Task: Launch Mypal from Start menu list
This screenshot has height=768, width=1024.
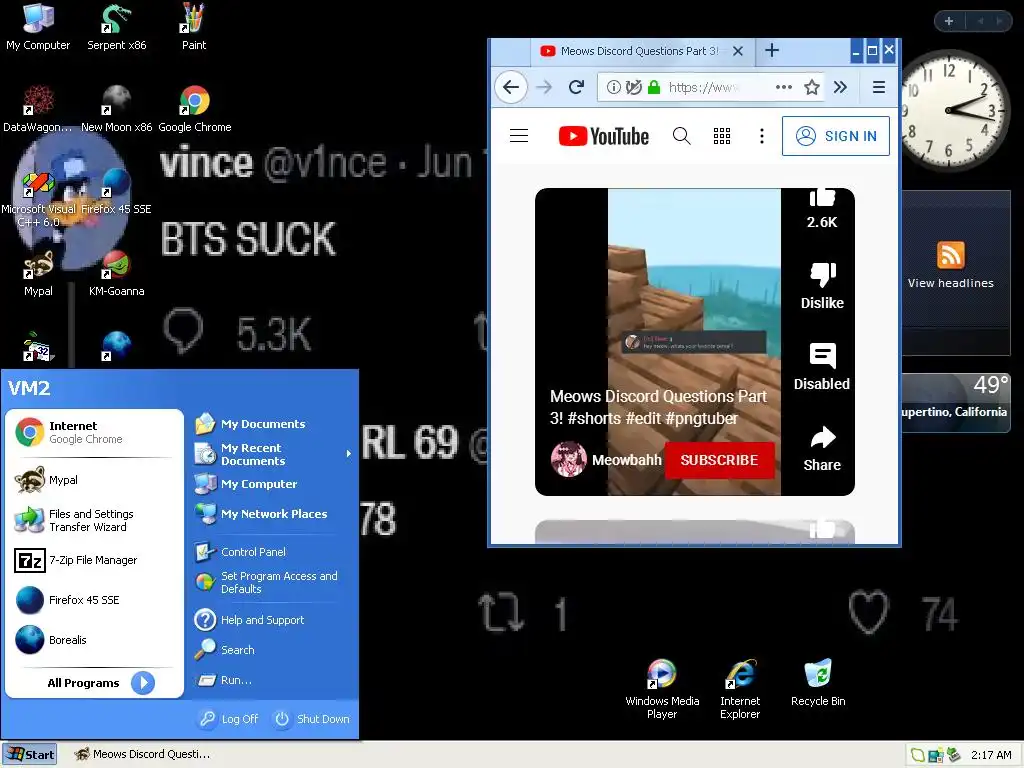Action: [x=95, y=480]
